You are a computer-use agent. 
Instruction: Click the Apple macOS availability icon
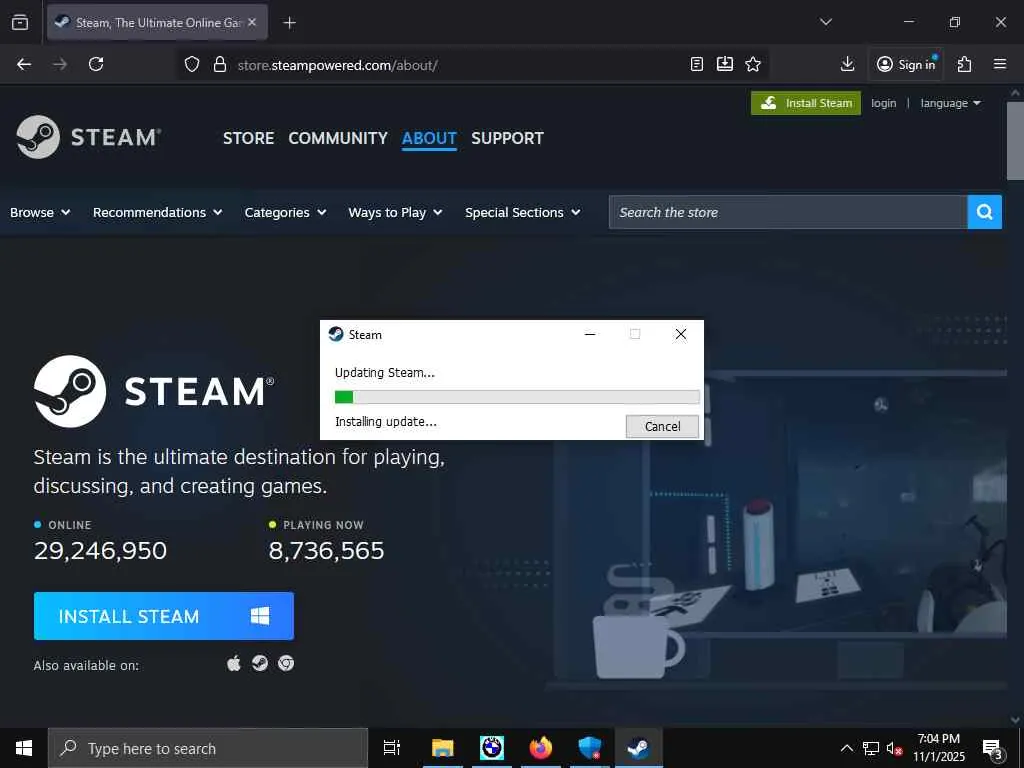point(234,664)
